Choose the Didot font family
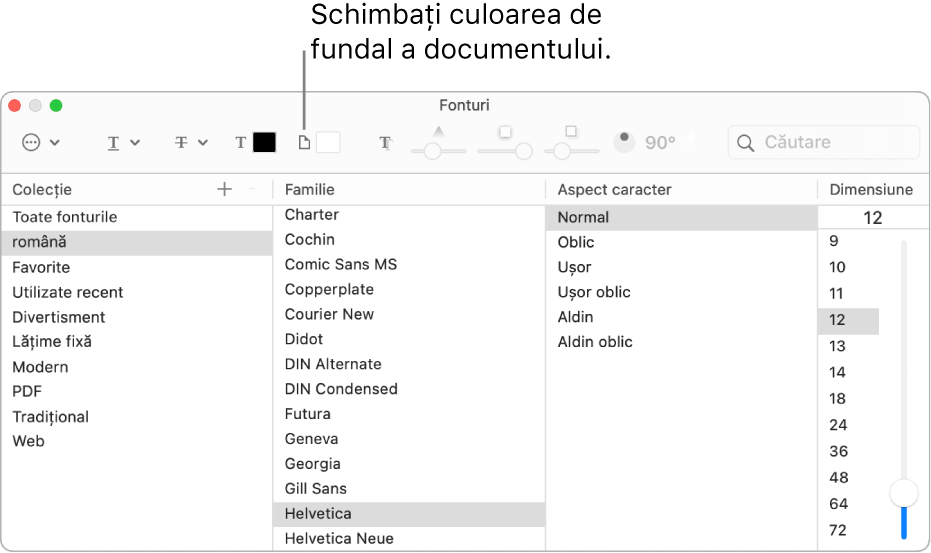The height and width of the screenshot is (553, 931). (x=408, y=339)
